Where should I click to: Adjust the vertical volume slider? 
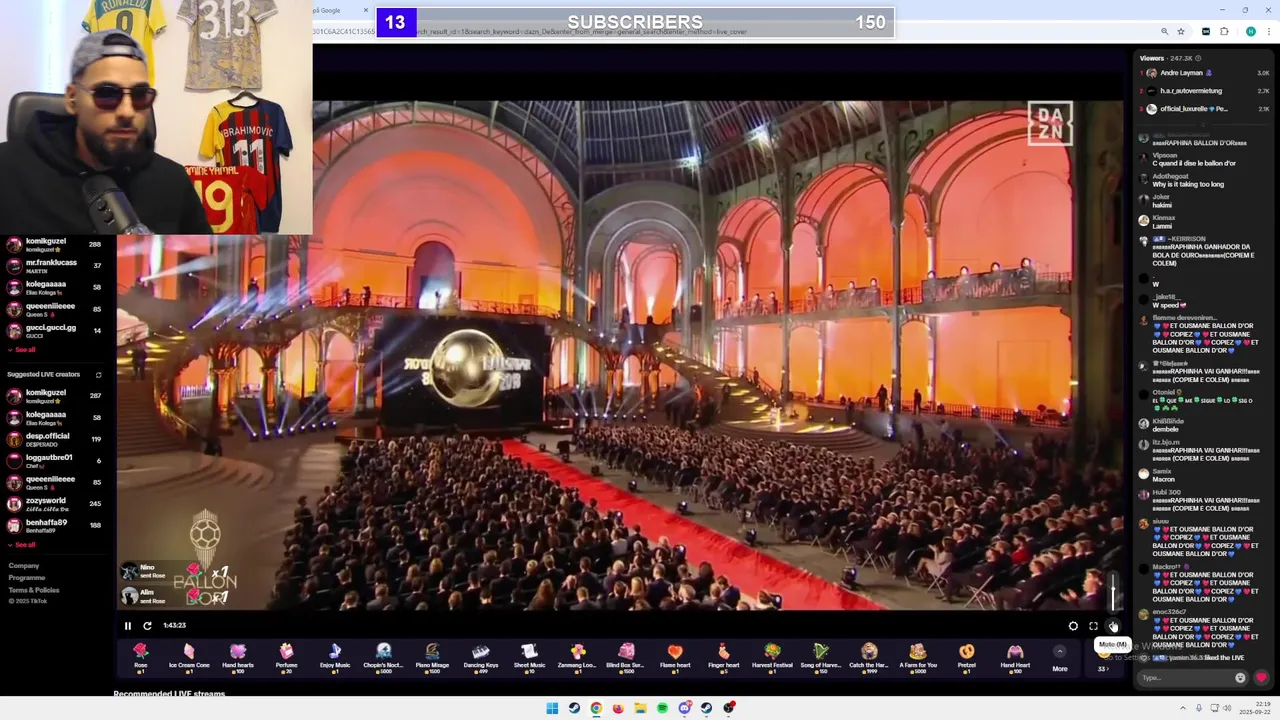pos(1113,592)
